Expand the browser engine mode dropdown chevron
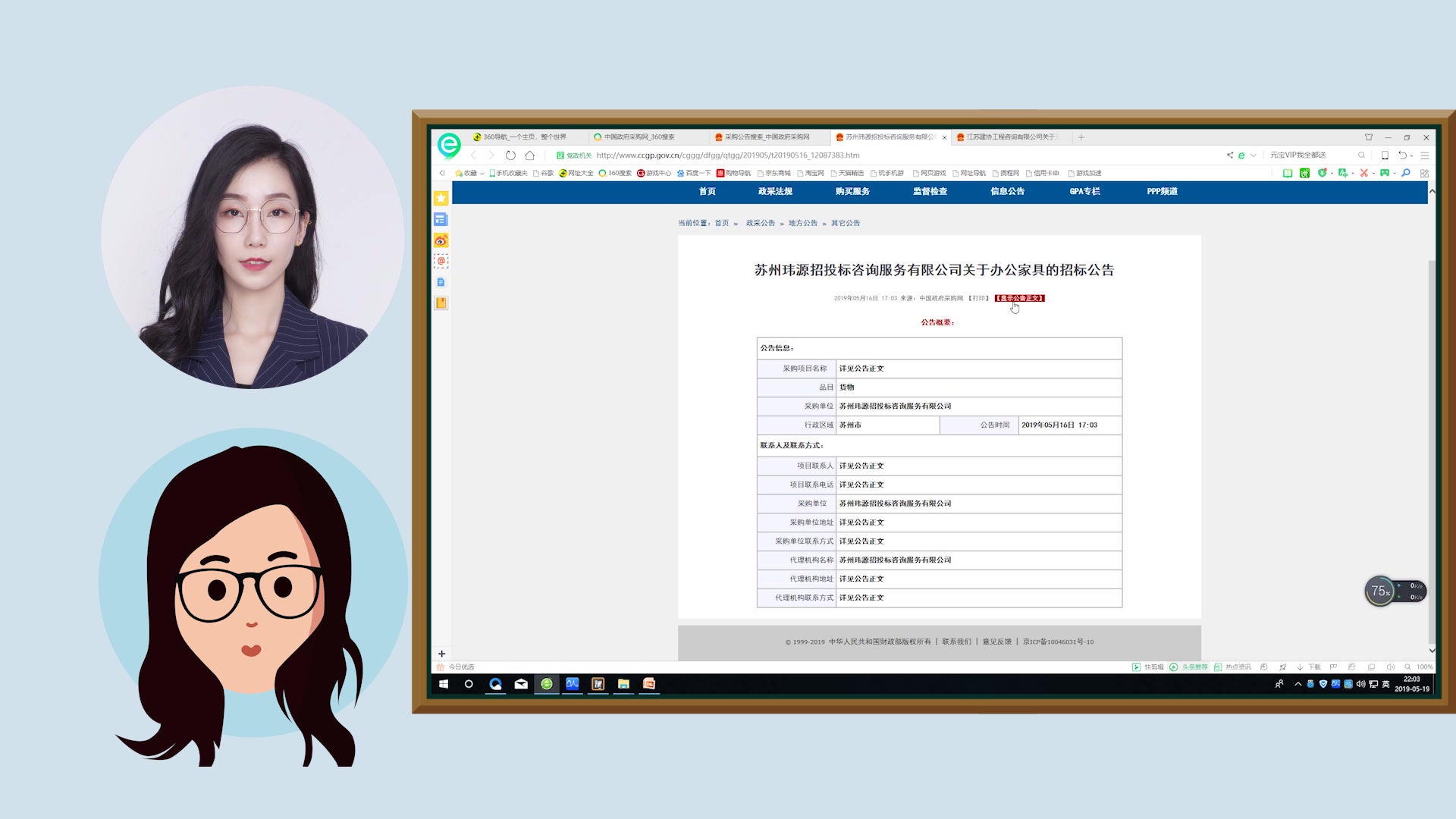The image size is (1456, 819). tap(1254, 155)
